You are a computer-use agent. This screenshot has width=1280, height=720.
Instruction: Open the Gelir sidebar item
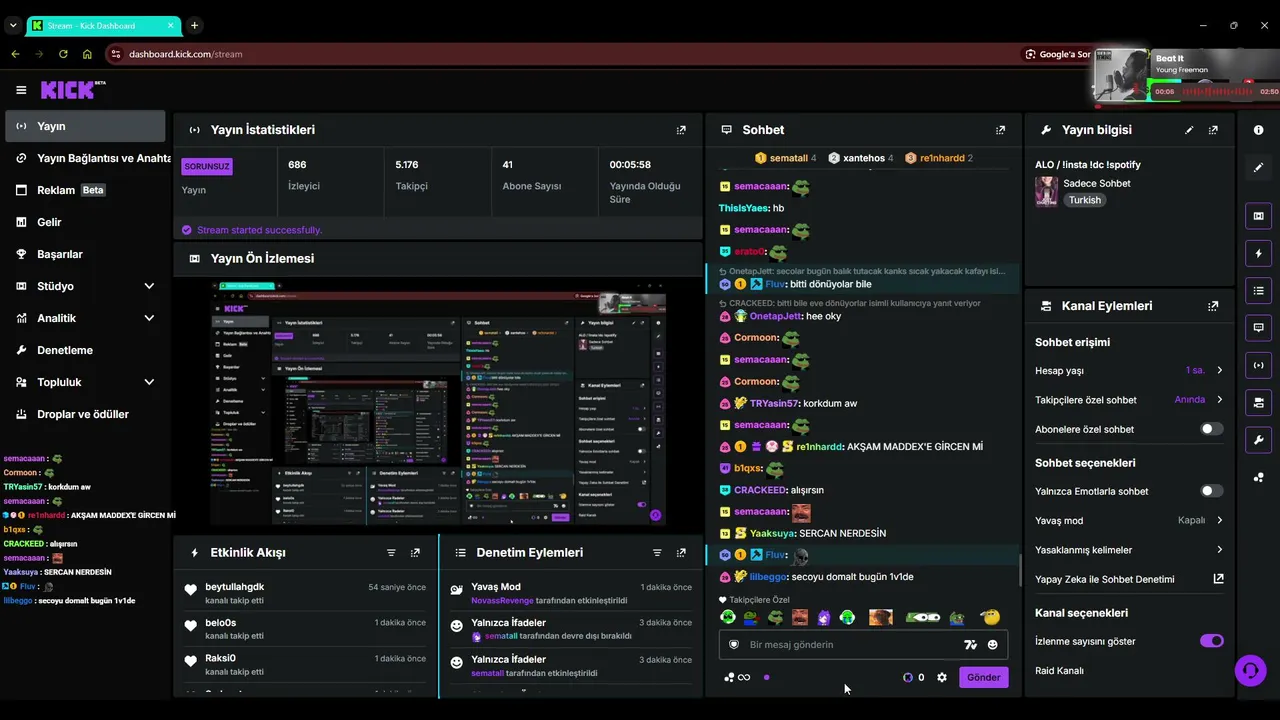(85, 222)
